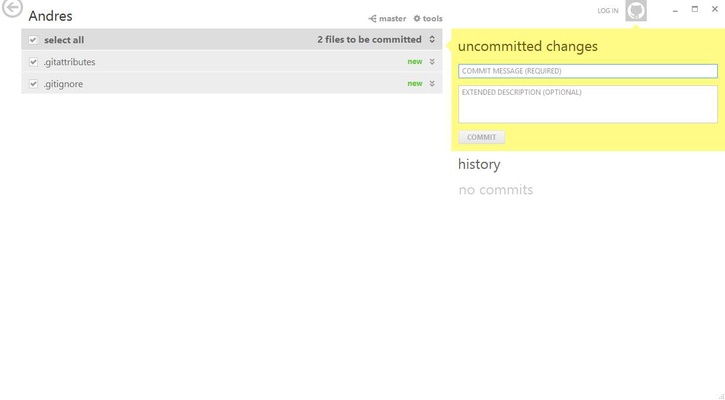Screen dimensions: 725x400
Task: Expand all files with header double arrows
Action: point(432,39)
